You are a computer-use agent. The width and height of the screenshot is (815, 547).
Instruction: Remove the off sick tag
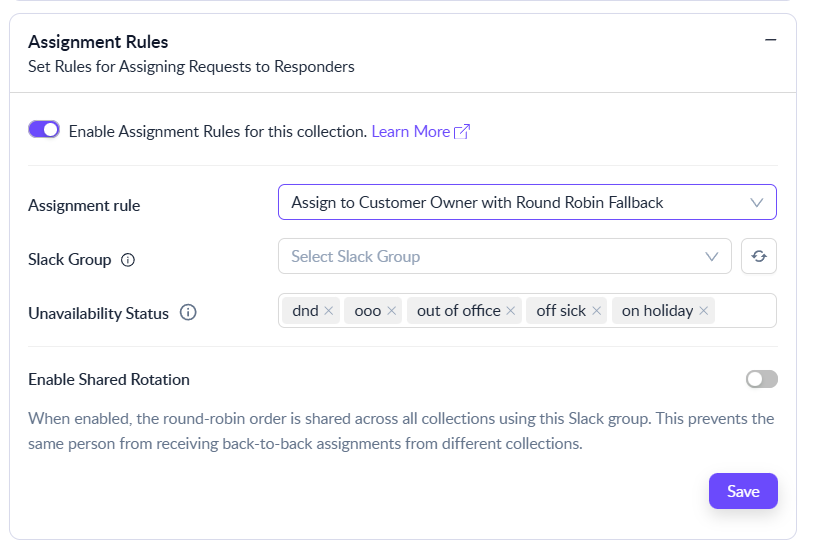[596, 311]
